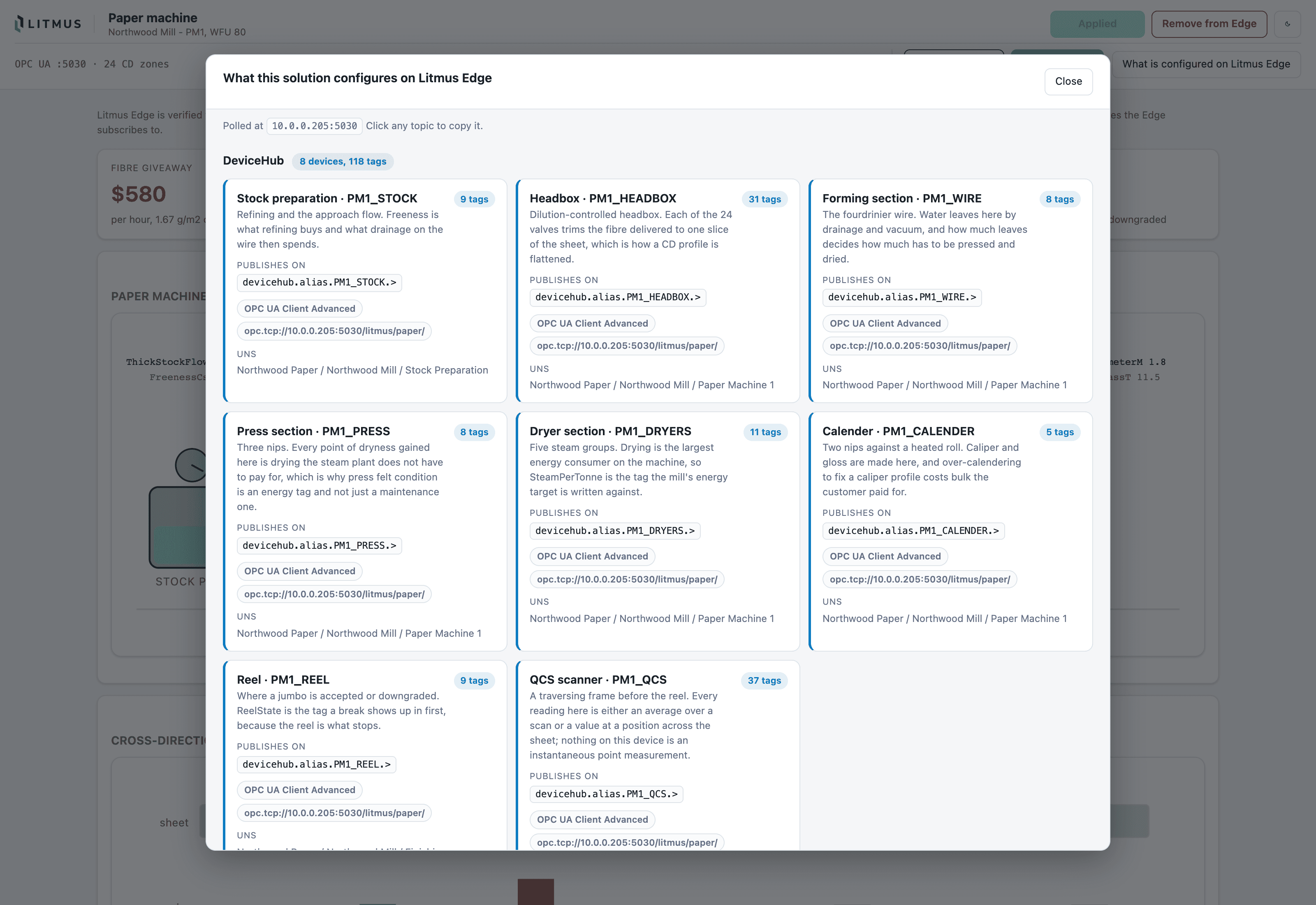This screenshot has width=1316, height=905.
Task: Click the opc.tcp endpoint chip in QCS scanner
Action: (x=627, y=842)
